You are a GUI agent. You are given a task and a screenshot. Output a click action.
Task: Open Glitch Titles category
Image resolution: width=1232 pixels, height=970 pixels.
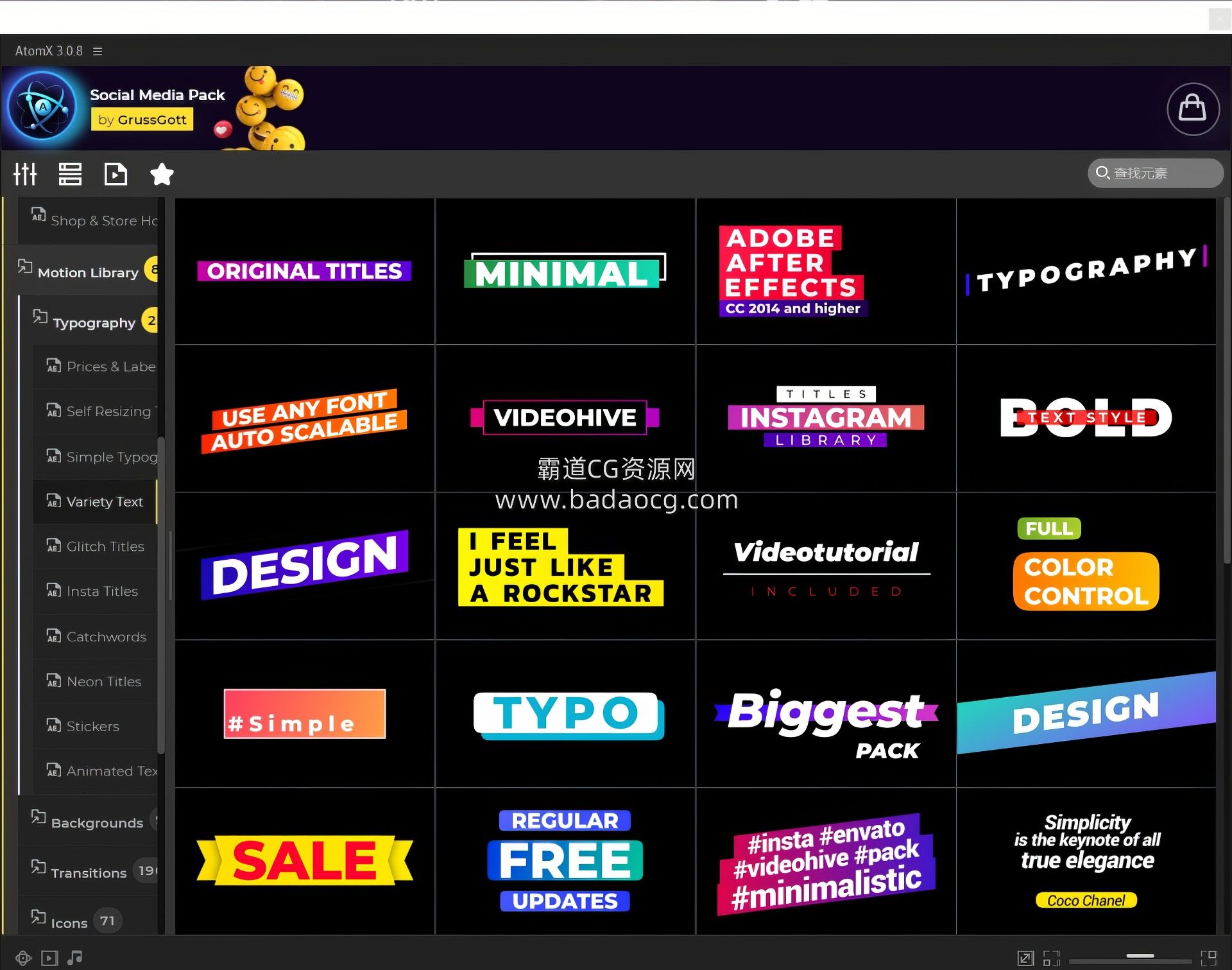point(95,547)
